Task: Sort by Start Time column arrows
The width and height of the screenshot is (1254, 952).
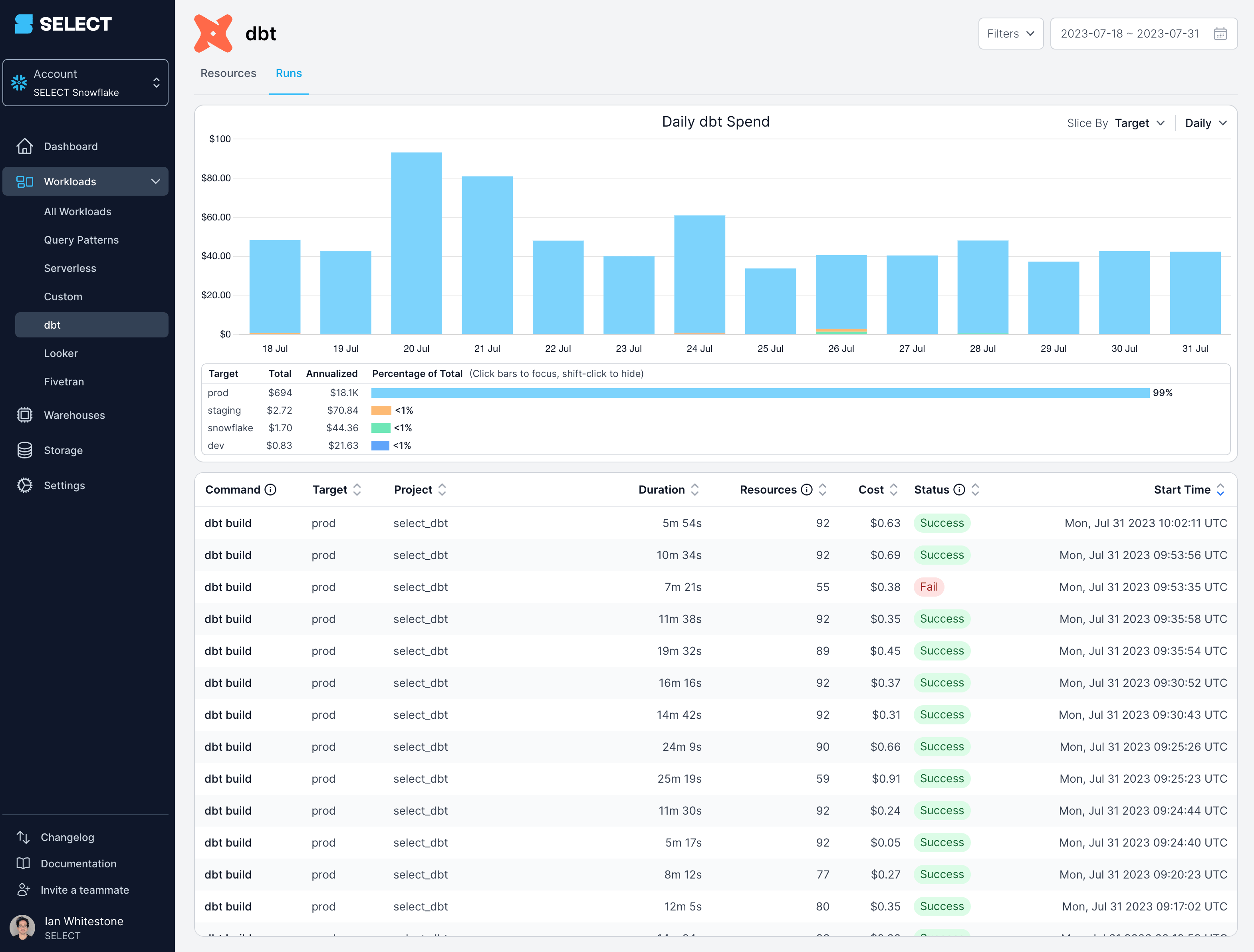Action: [1220, 489]
